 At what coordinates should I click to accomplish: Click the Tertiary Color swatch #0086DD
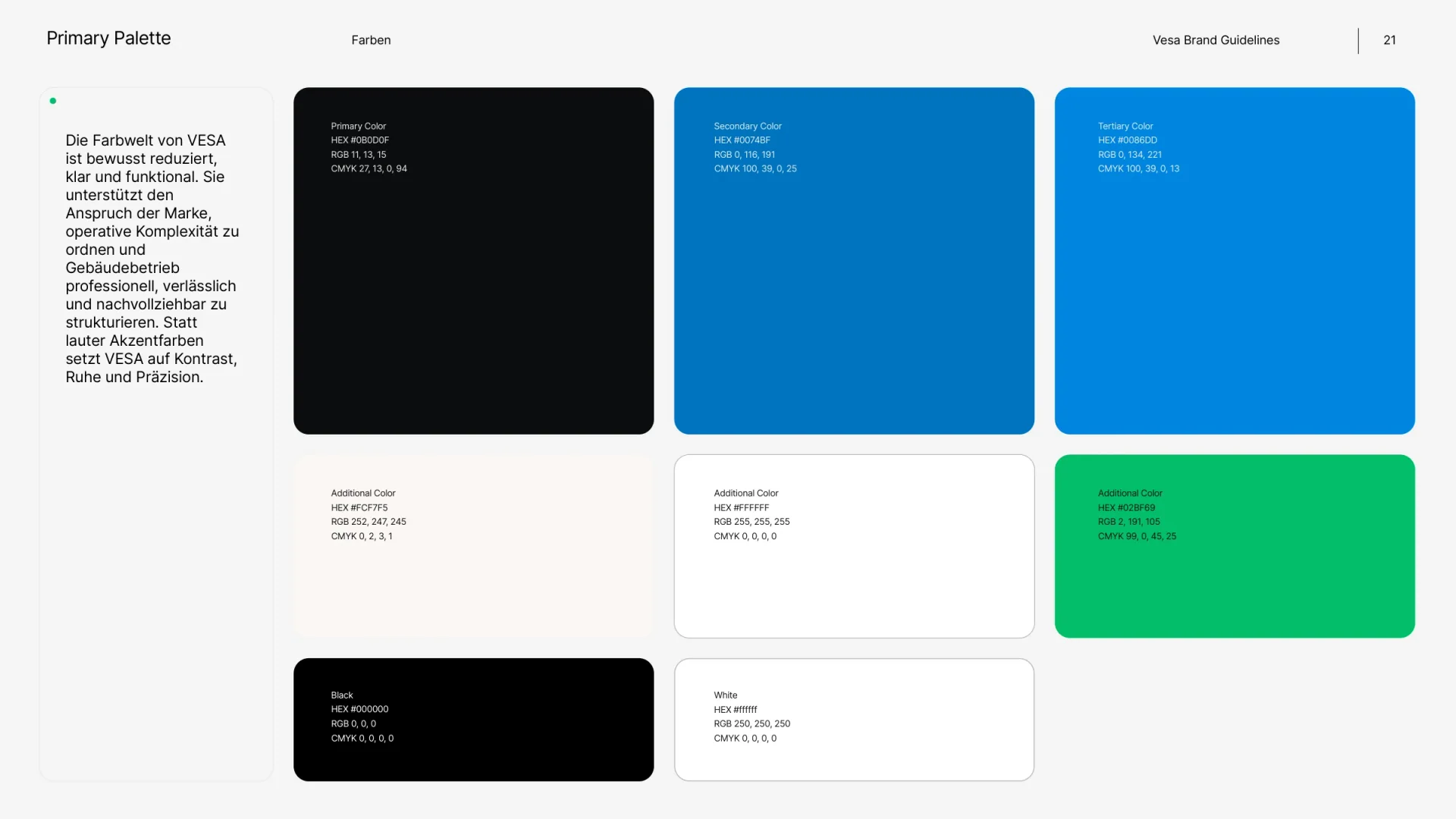[1235, 261]
